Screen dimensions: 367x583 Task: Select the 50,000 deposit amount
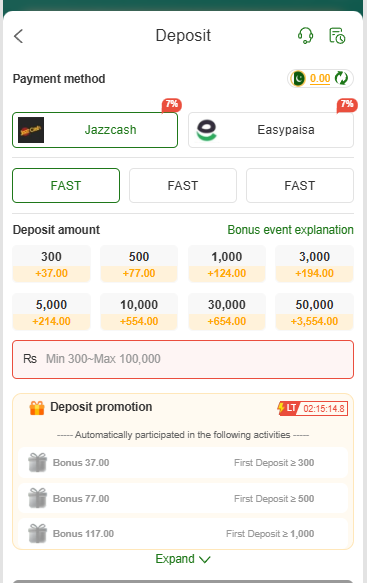click(x=314, y=312)
